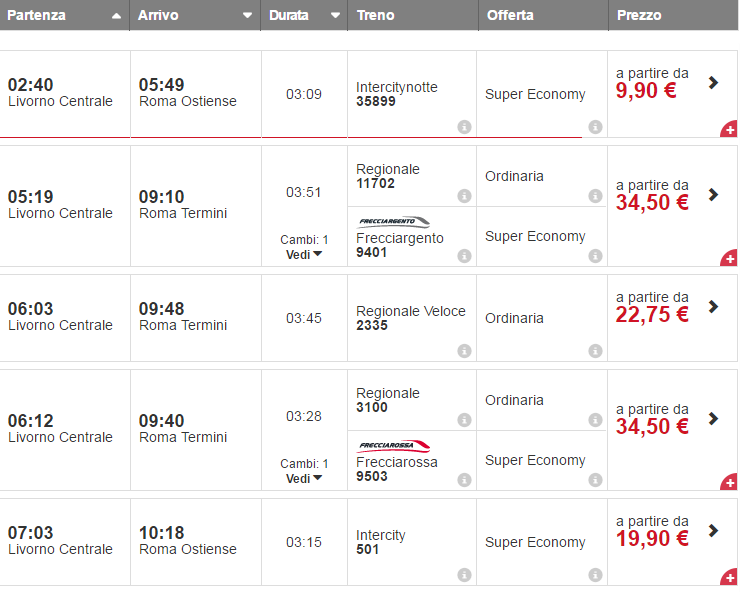Click info icon for Frecciargento 9401 train

464,256
